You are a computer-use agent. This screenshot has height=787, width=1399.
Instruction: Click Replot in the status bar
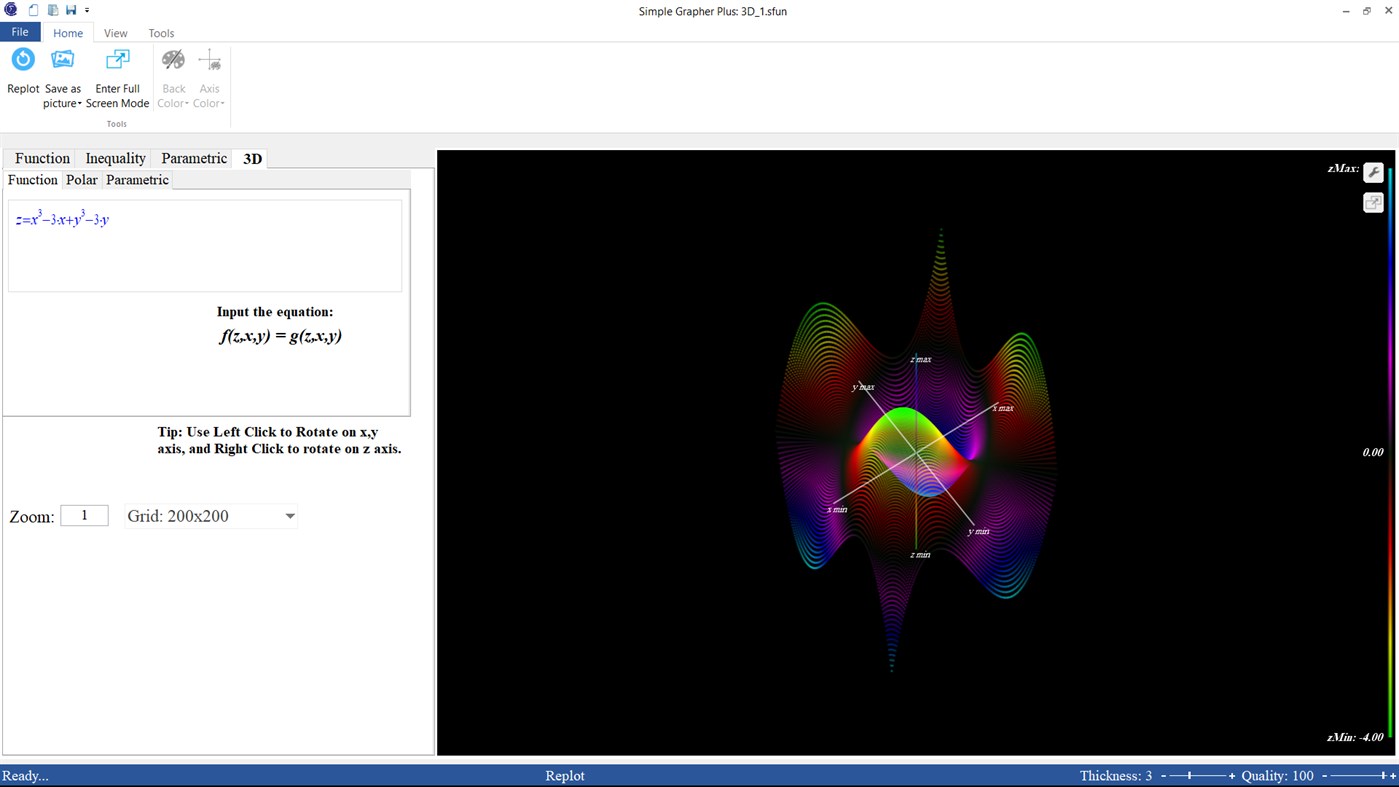(x=564, y=775)
